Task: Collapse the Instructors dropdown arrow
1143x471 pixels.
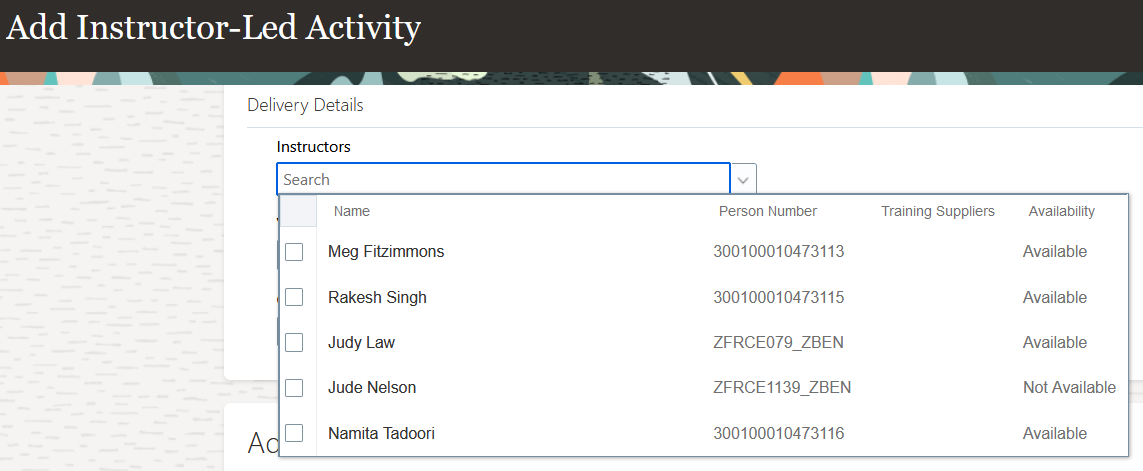Action: 743,180
